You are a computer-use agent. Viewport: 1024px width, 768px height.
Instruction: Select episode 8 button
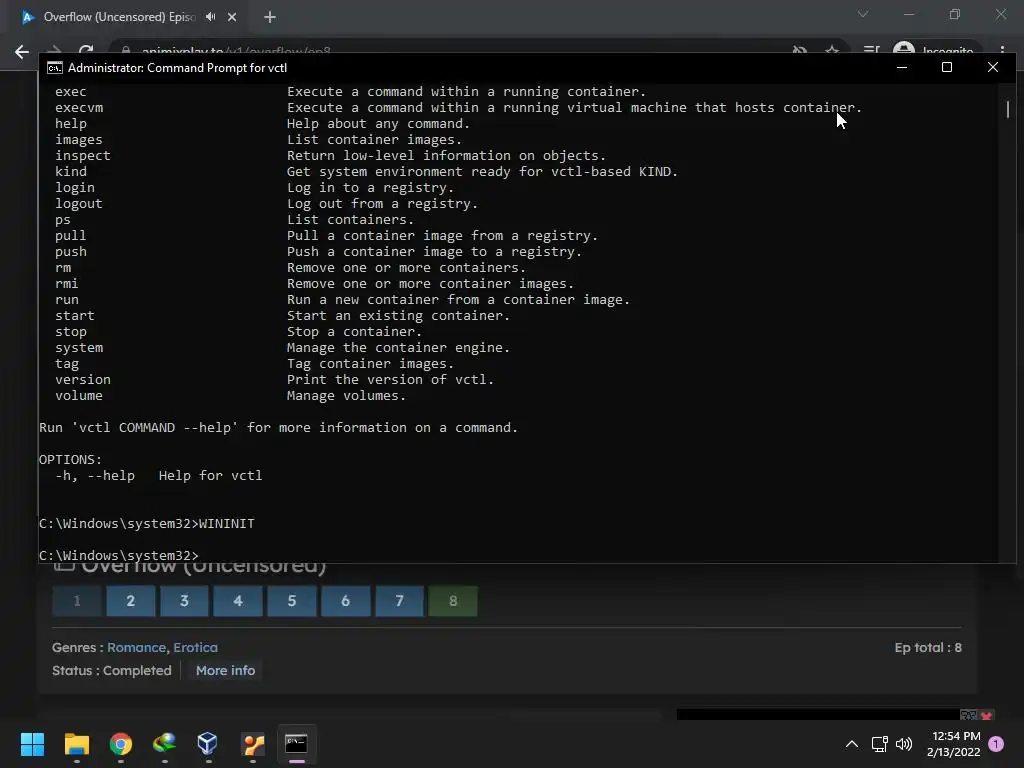click(x=453, y=601)
